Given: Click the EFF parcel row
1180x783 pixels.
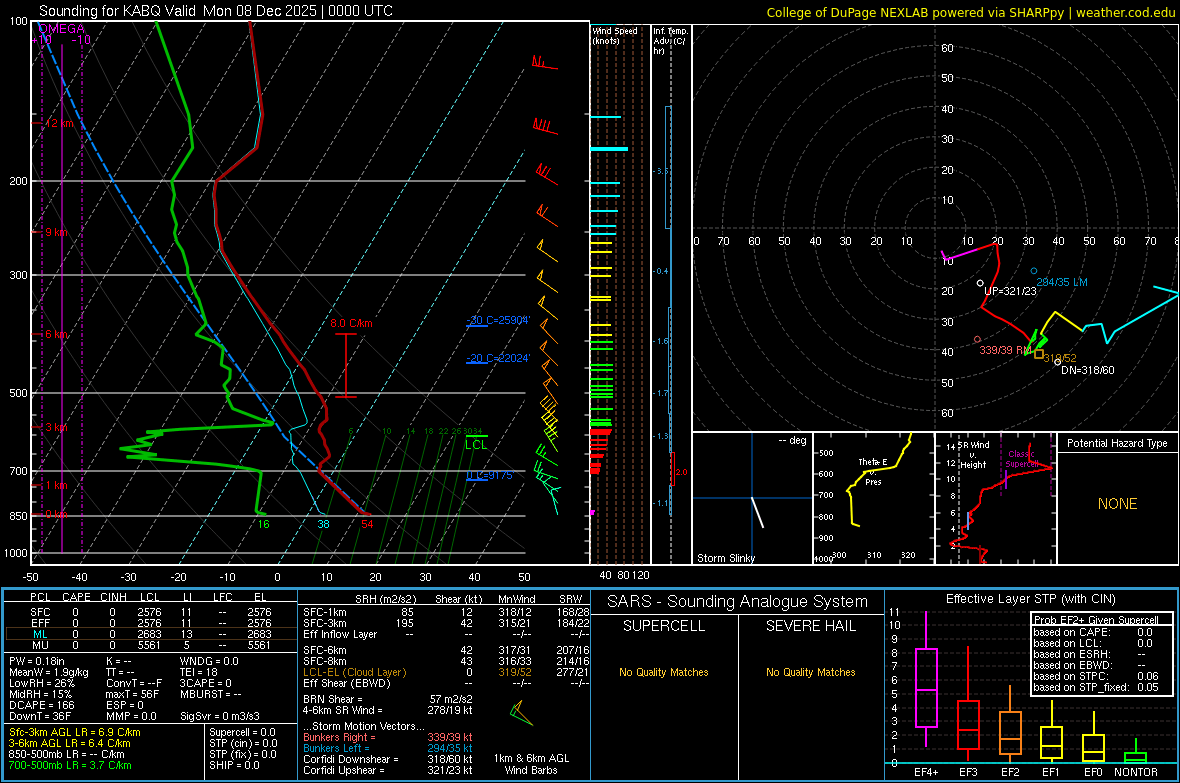Looking at the screenshot, I should tap(150, 623).
